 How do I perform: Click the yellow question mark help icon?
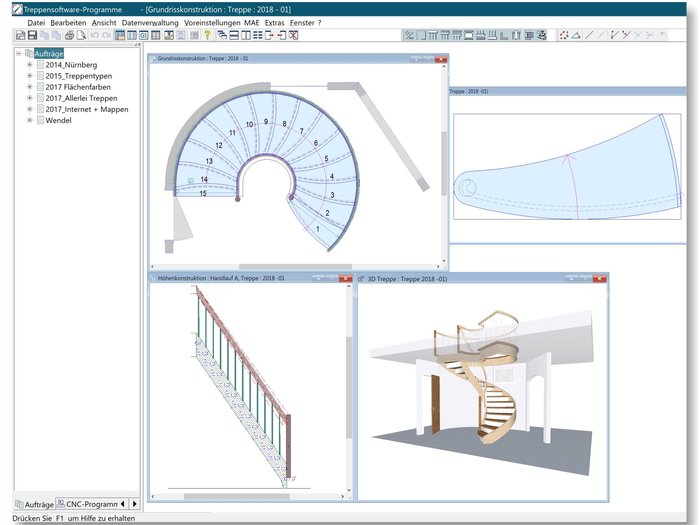click(207, 35)
